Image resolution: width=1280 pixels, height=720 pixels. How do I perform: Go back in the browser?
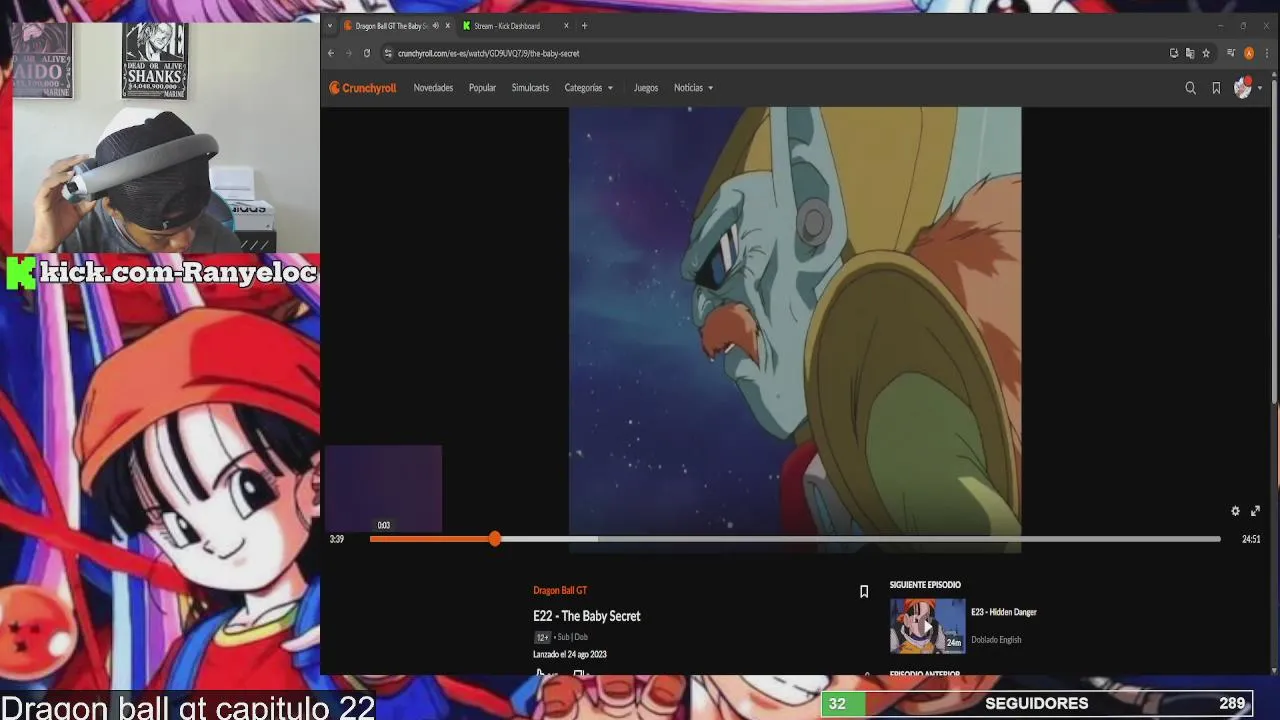click(x=331, y=53)
